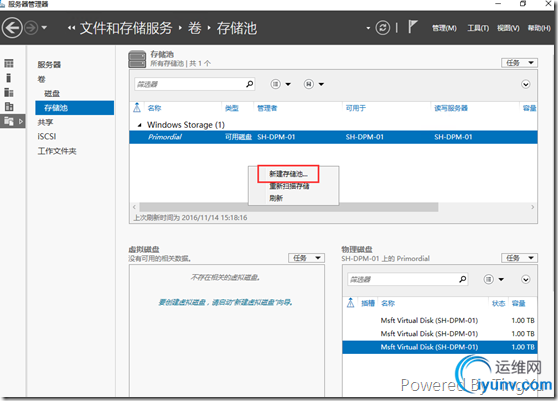This screenshot has height=401, width=558.
Task: Select the Primordial storage pool row
Action: coord(333,137)
